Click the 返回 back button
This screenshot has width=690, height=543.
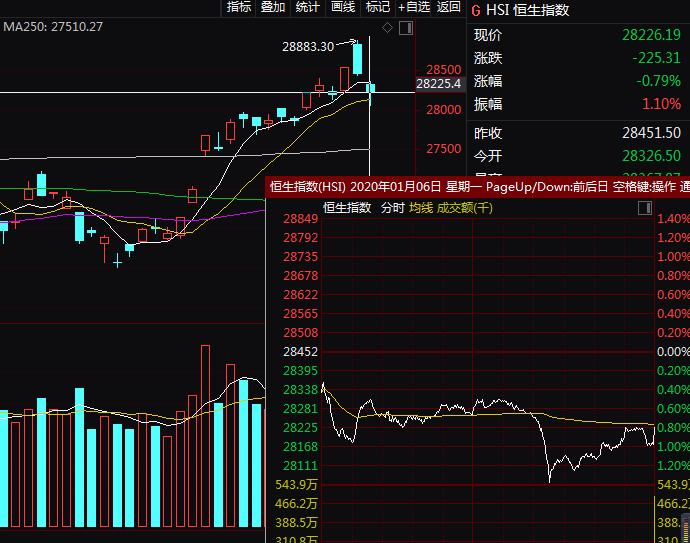(448, 7)
